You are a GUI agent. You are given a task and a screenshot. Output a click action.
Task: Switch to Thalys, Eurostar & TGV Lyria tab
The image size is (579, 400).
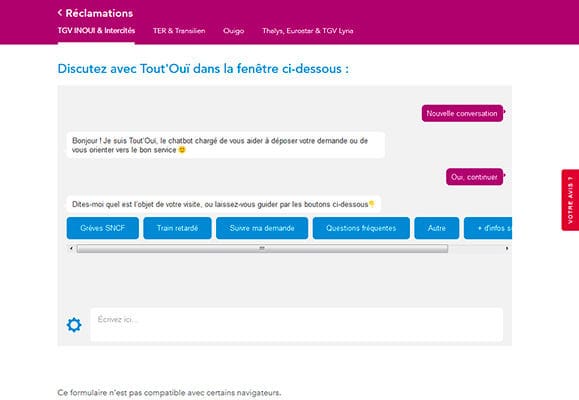pyautogui.click(x=308, y=31)
